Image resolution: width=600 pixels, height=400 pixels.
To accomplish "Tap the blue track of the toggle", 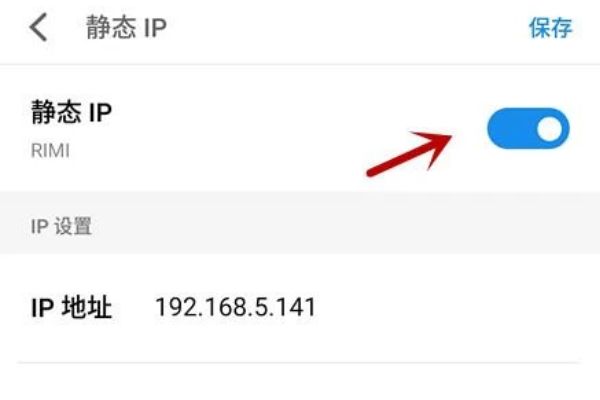I will 511,129.
